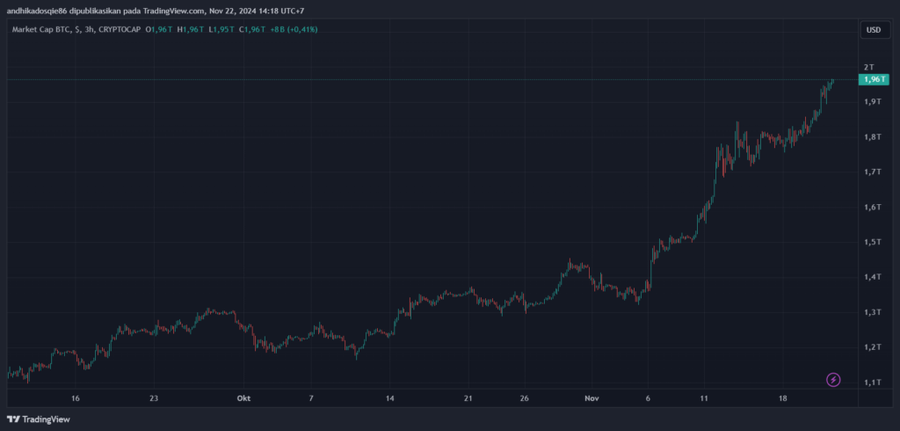This screenshot has width=900, height=431.
Task: Click the 1,5 T price axis label
Action: click(872, 242)
